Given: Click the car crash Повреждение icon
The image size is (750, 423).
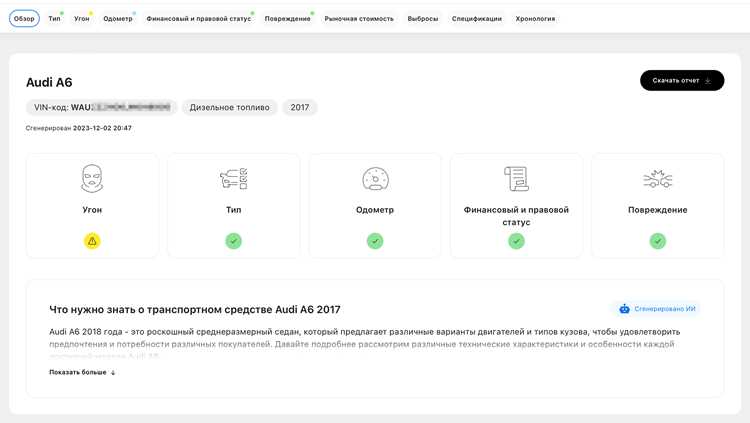Looking at the screenshot, I should tap(658, 179).
